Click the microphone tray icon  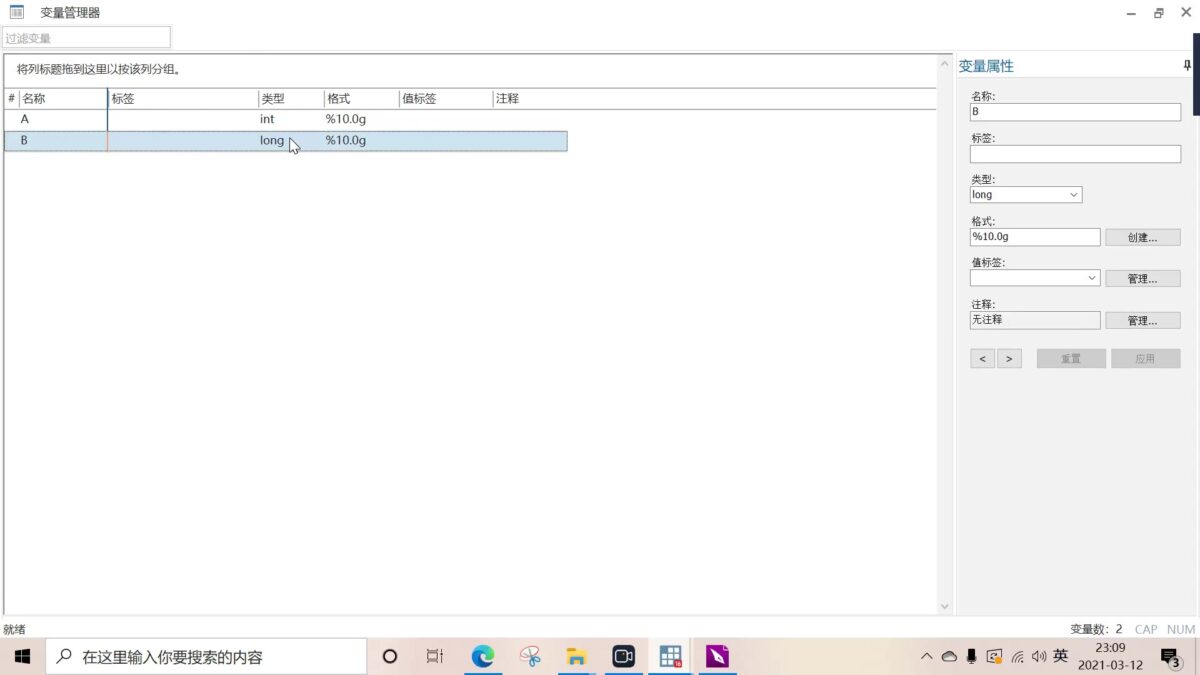tap(971, 657)
